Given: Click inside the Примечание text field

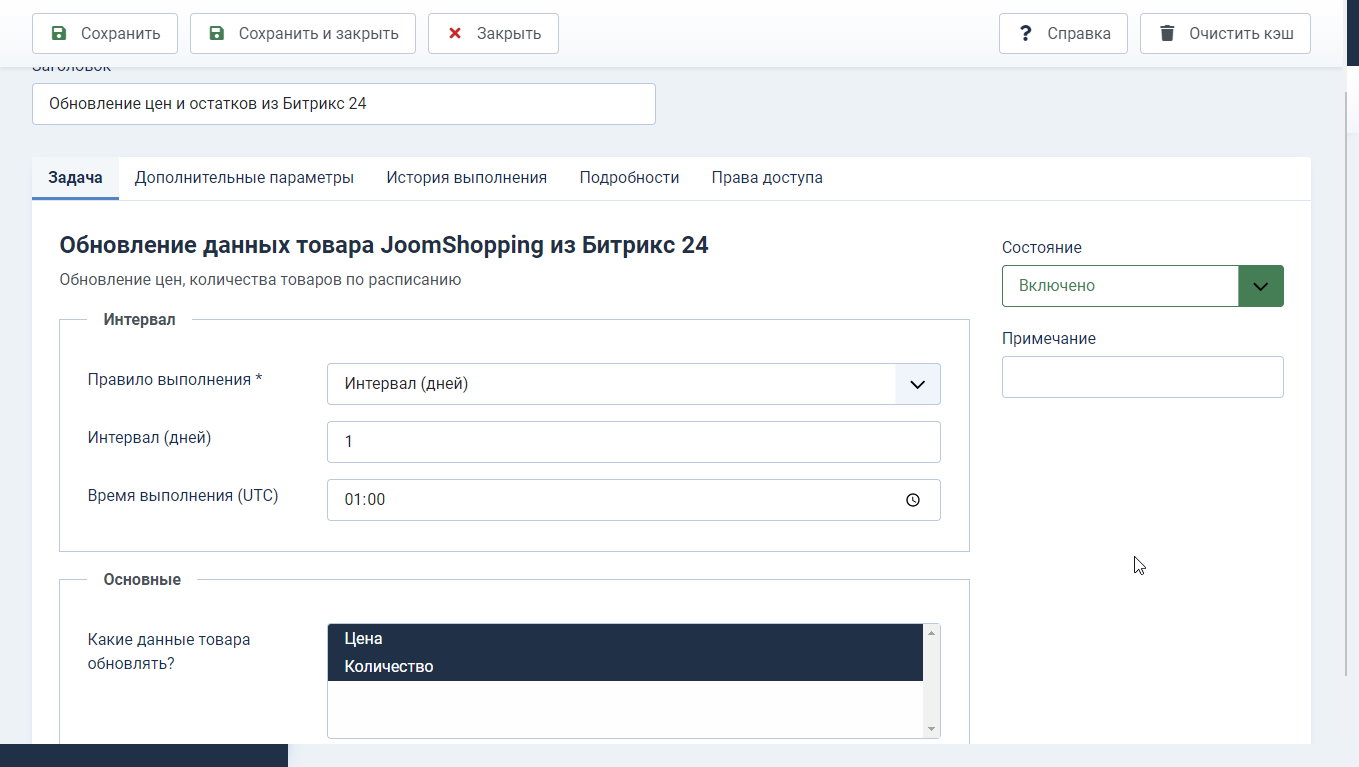Looking at the screenshot, I should click(x=1141, y=377).
